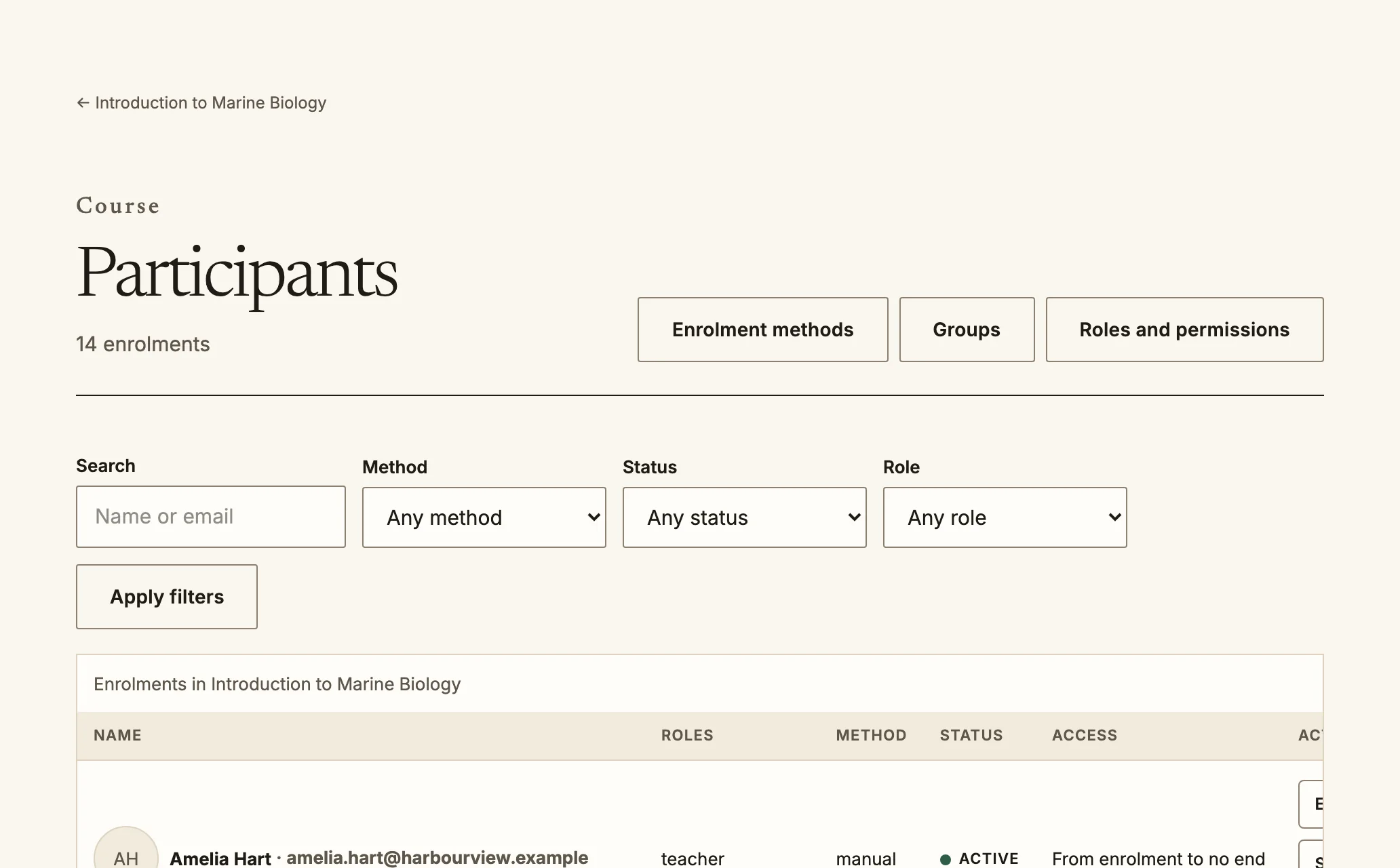
Task: Click 'Enrolments in Introduction to Marine Biology' caption
Action: 277,684
